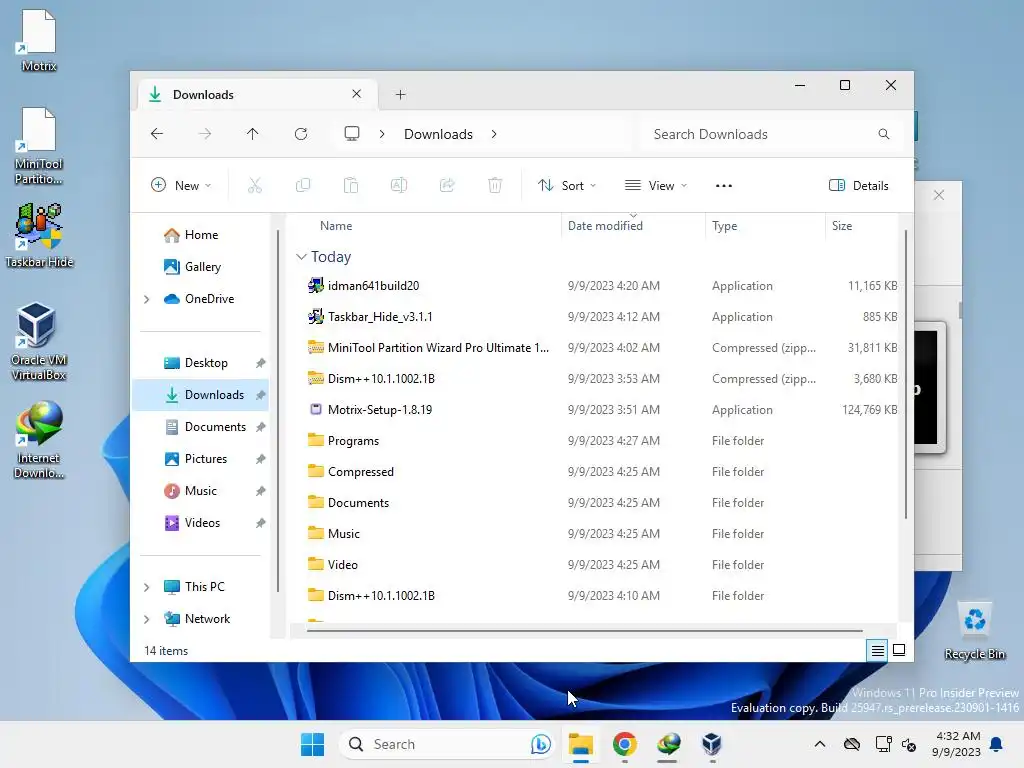Select MiniTool Partition desktop shortcut
Viewport: 1024px width, 768px height.
(x=39, y=146)
